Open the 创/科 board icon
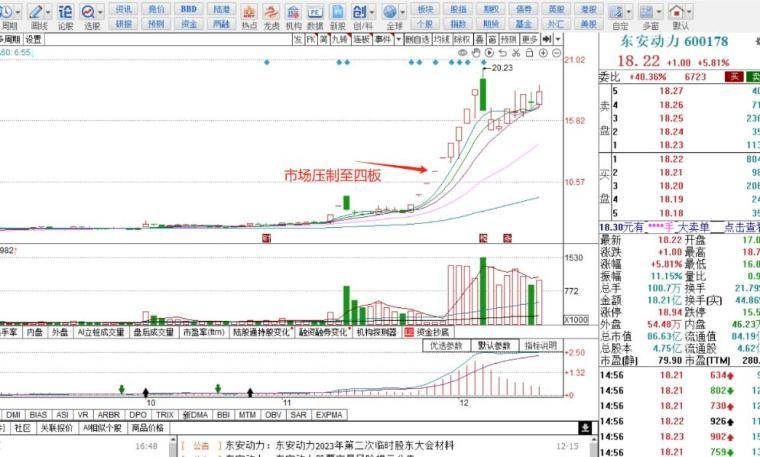The height and width of the screenshot is (457, 760). click(359, 12)
